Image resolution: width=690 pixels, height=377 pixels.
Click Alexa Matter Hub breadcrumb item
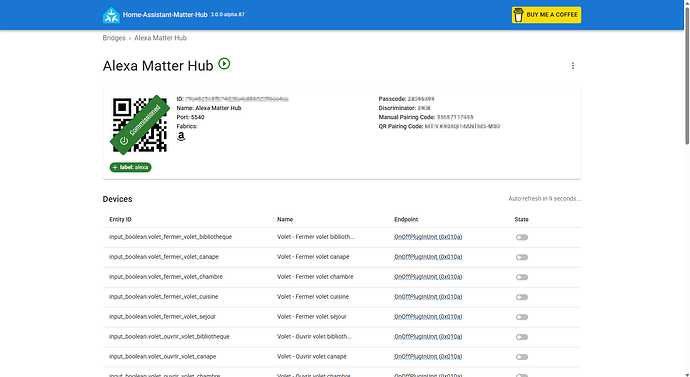pyautogui.click(x=160, y=38)
